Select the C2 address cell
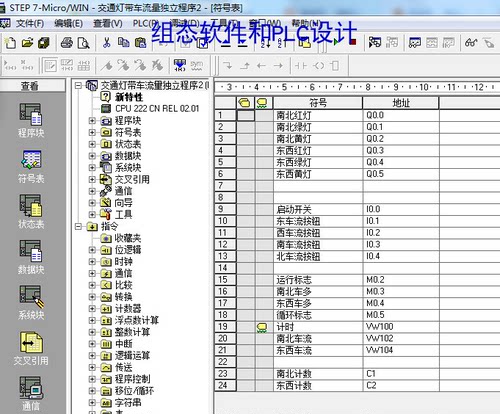This screenshot has height=414, width=500. [401, 385]
